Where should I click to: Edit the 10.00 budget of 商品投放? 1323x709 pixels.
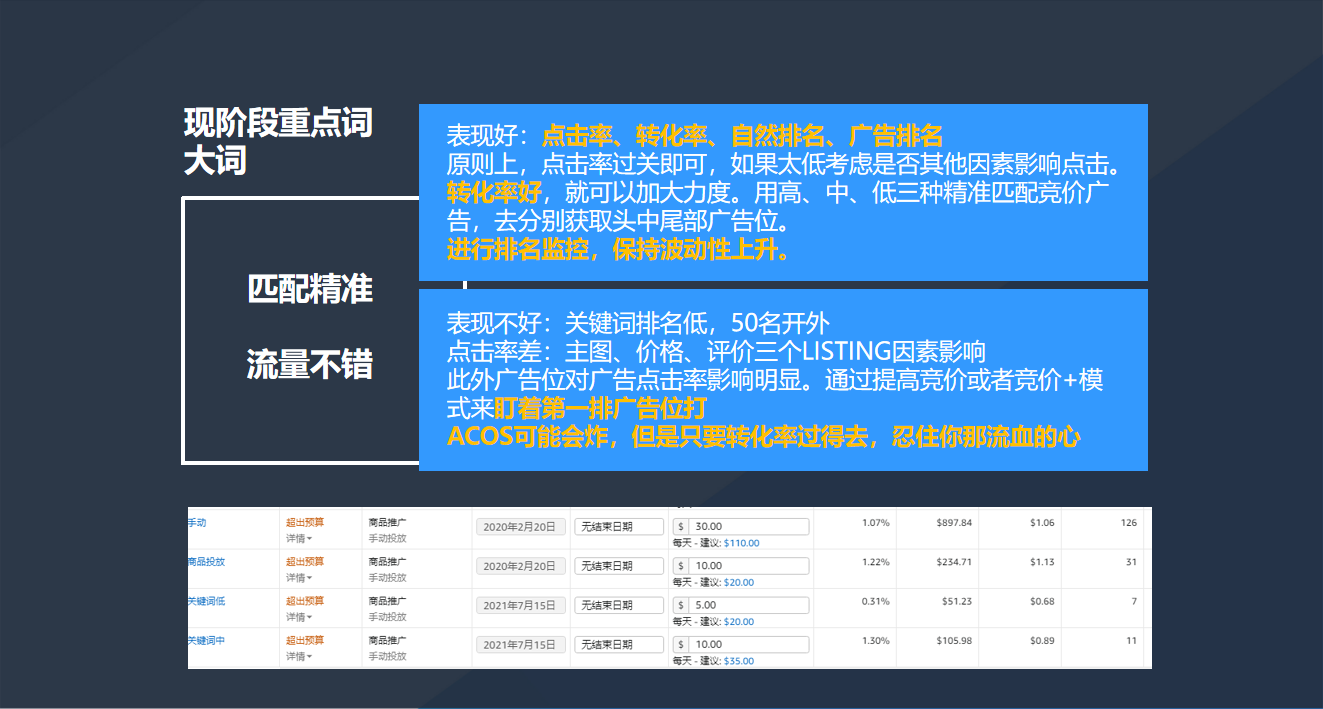click(x=750, y=565)
